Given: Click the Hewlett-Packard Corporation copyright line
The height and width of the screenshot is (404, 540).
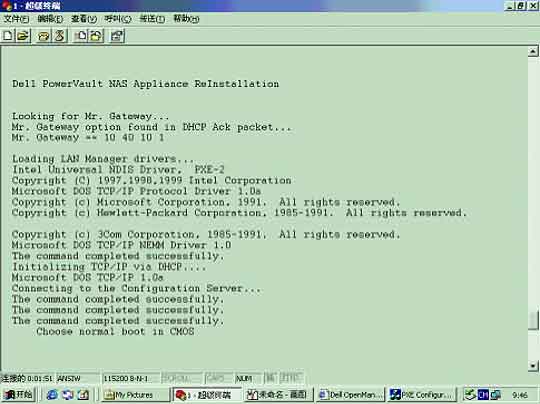Looking at the screenshot, I should point(239,213).
